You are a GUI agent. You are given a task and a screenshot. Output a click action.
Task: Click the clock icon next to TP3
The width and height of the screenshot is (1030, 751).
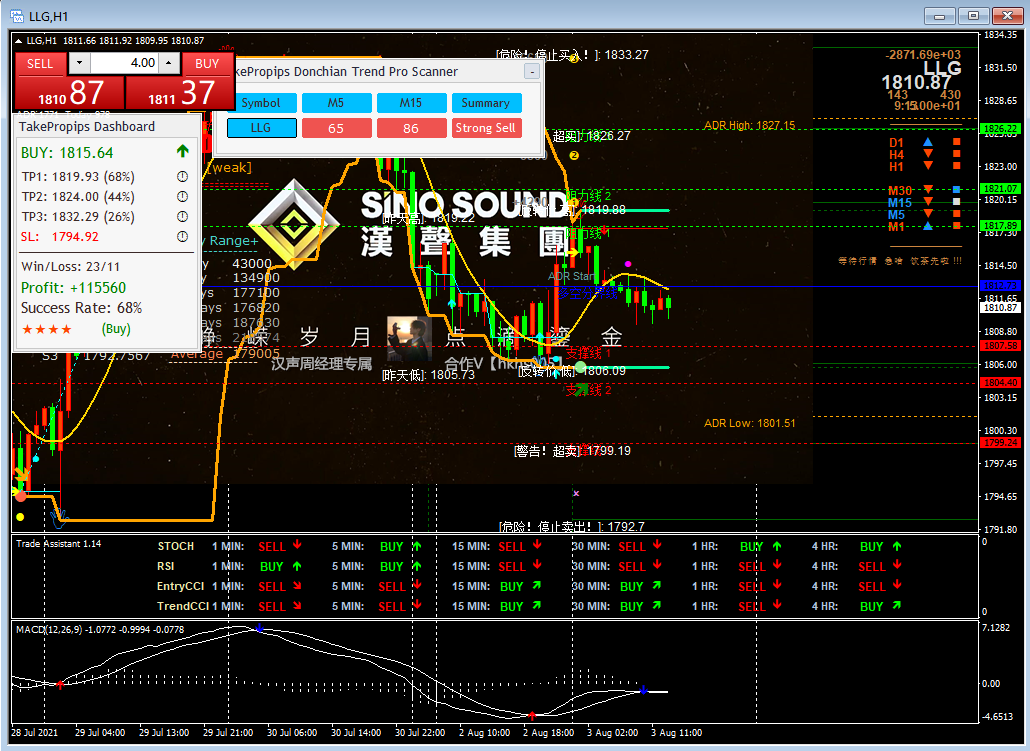183,217
